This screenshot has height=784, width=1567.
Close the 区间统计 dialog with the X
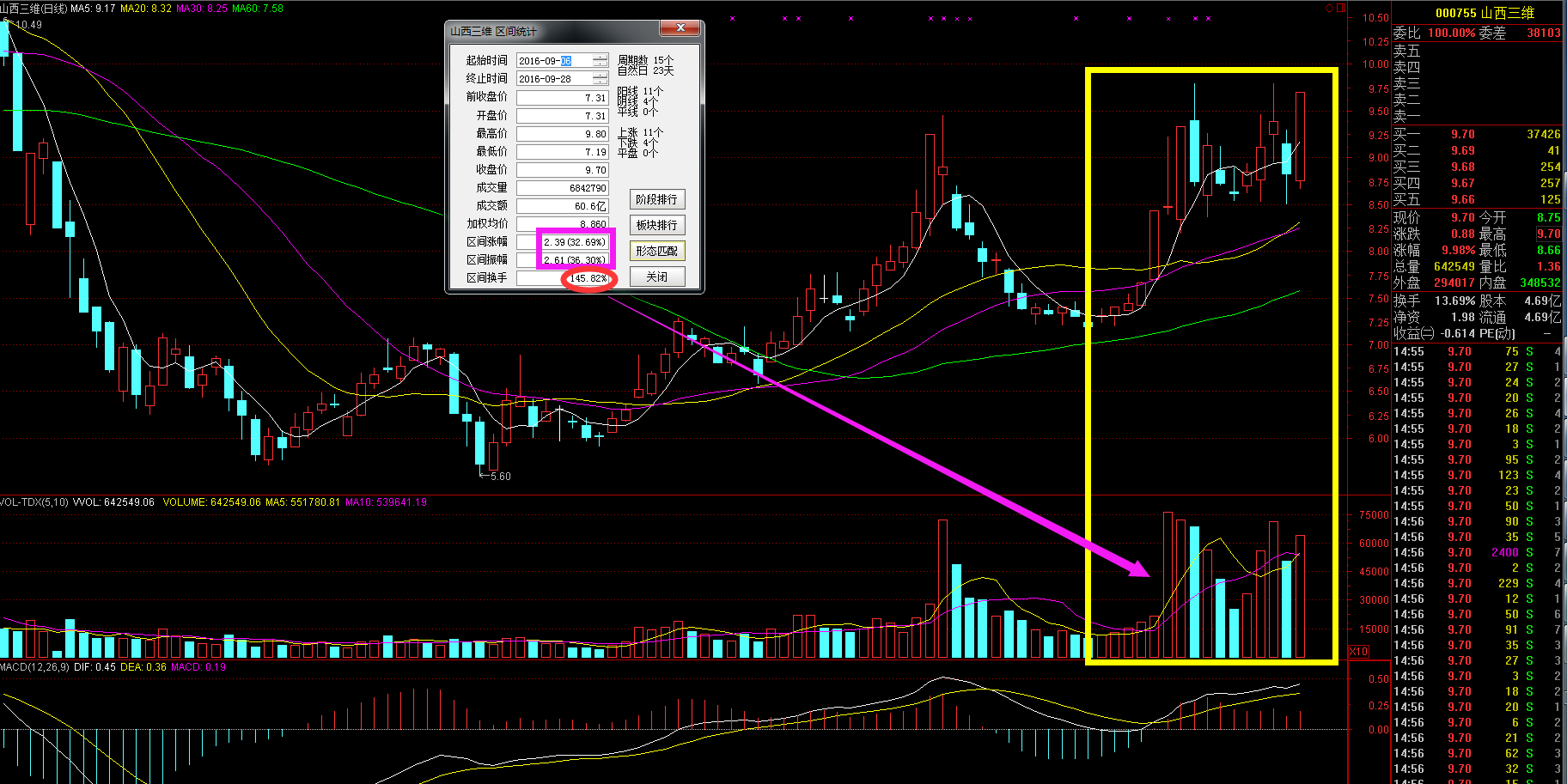(680, 28)
